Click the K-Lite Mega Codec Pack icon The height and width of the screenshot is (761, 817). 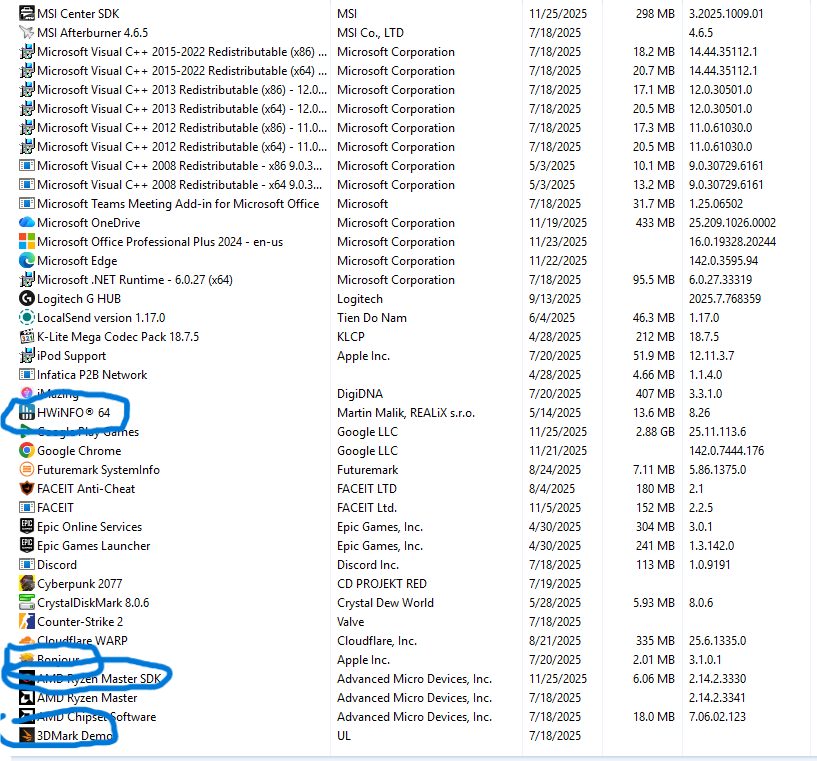(27, 337)
